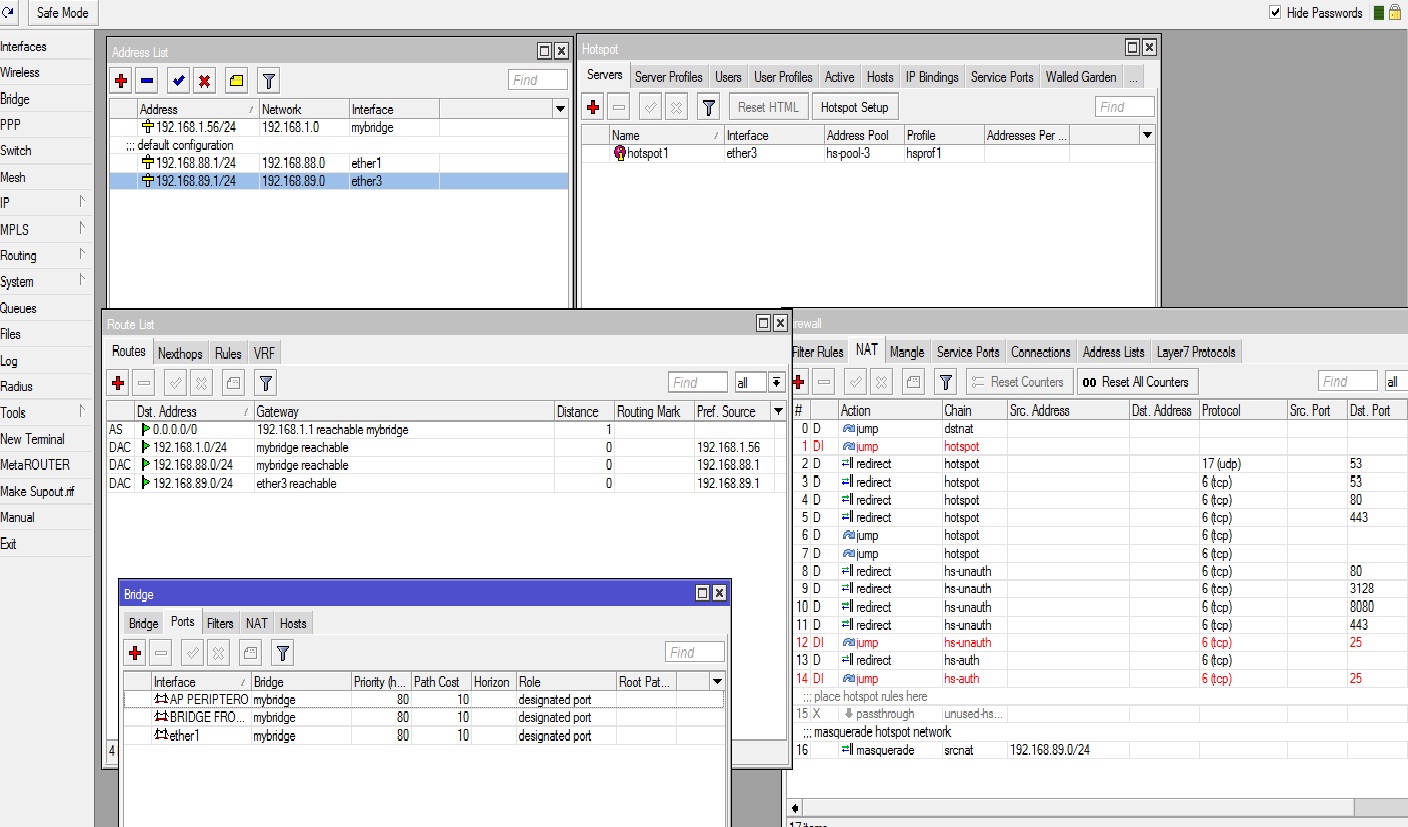1408x827 pixels.
Task: Open the filter in Bridge window toolbar
Action: point(283,653)
